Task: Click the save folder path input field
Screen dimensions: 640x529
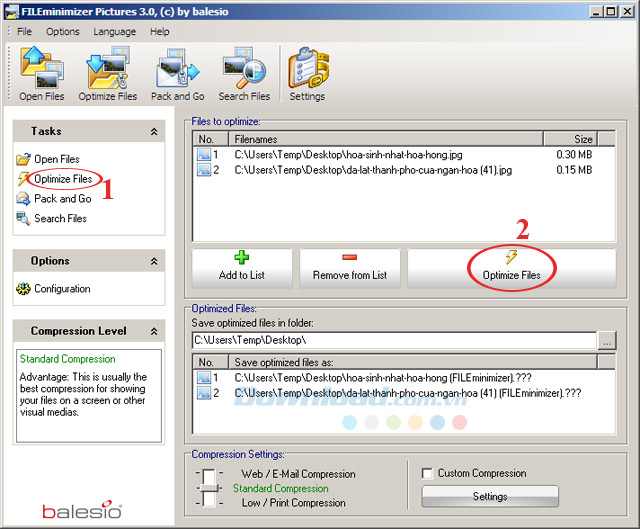Action: pyautogui.click(x=394, y=340)
